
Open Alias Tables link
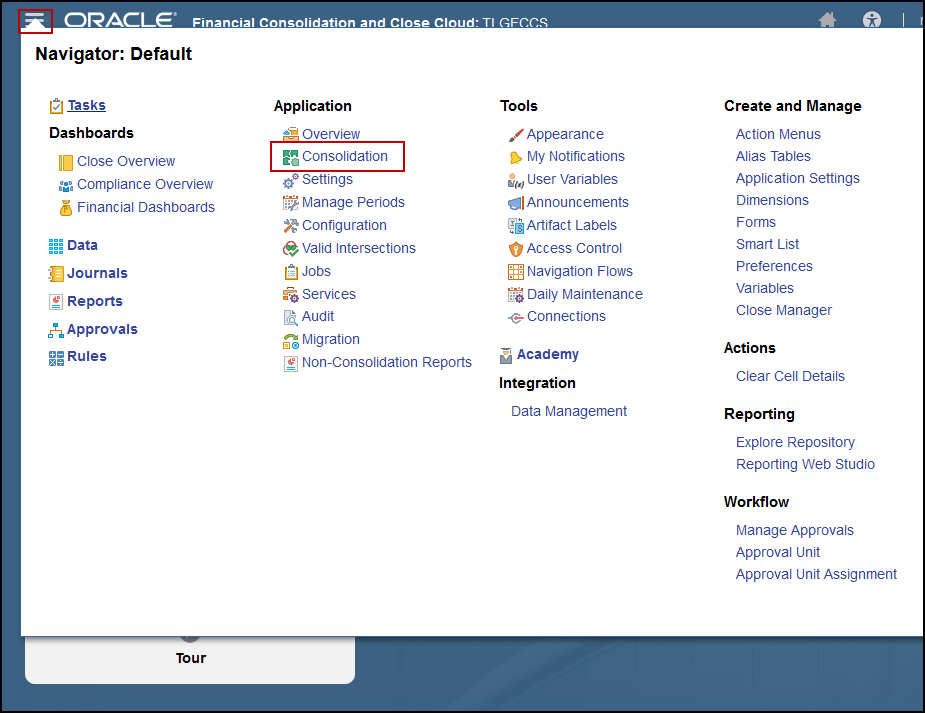coord(773,156)
